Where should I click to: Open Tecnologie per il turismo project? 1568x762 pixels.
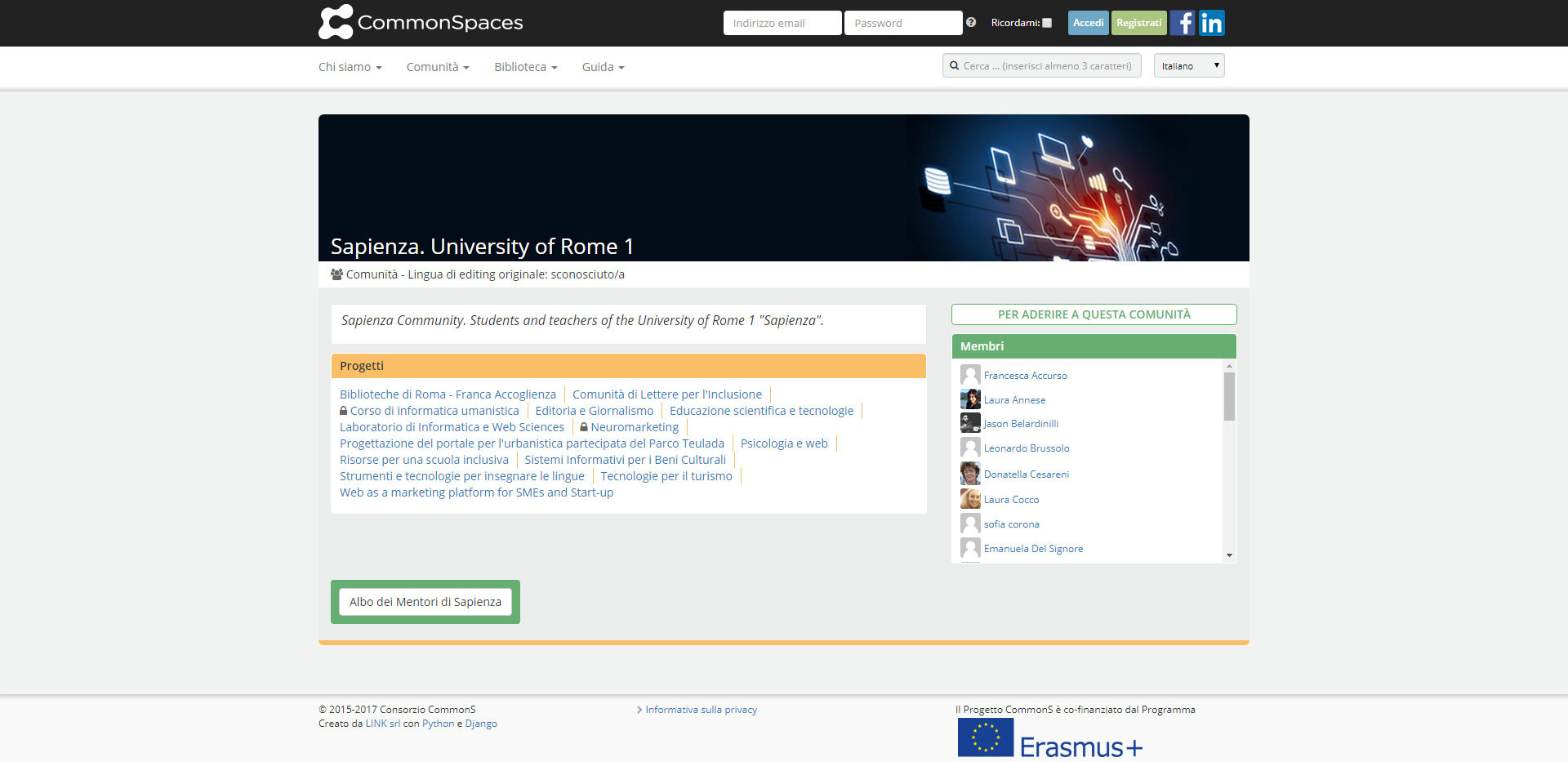coord(666,476)
